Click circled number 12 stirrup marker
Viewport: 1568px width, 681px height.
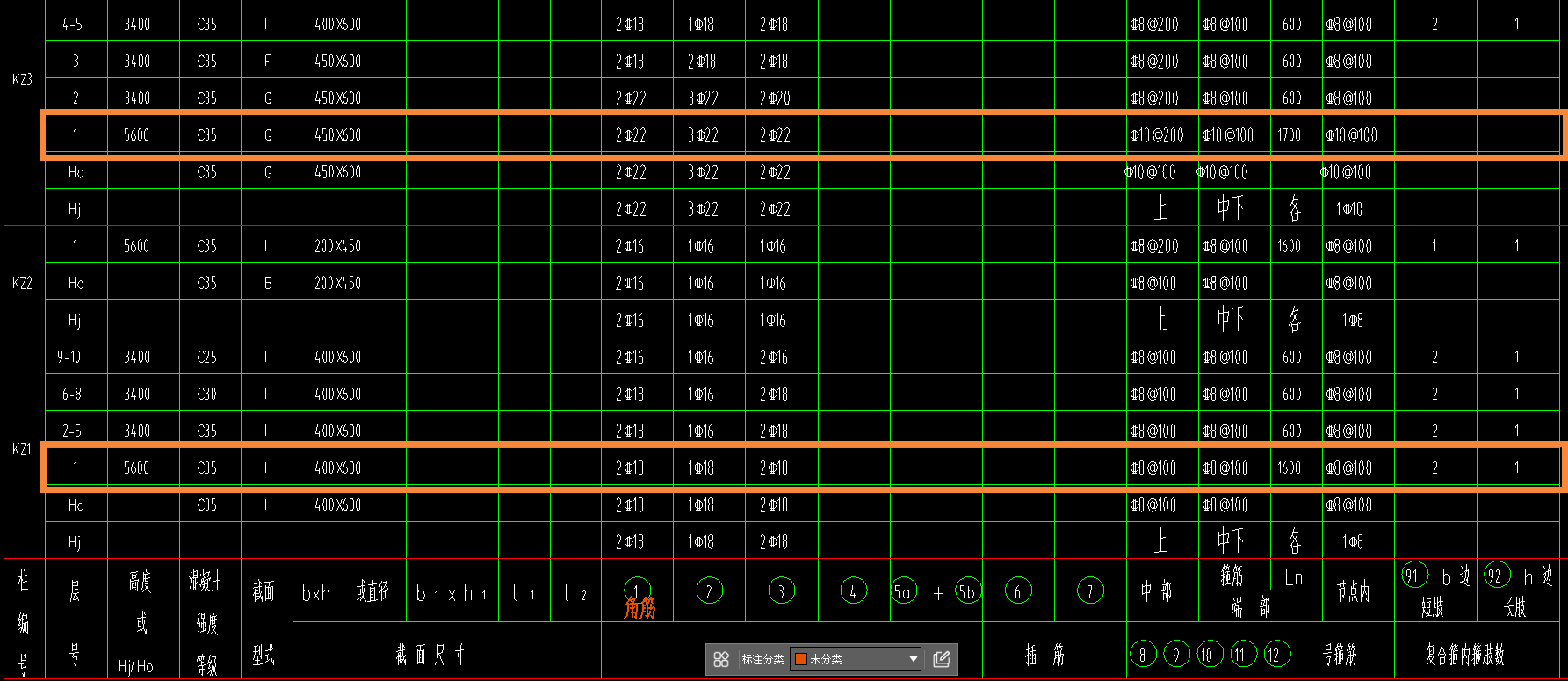coord(1276,654)
